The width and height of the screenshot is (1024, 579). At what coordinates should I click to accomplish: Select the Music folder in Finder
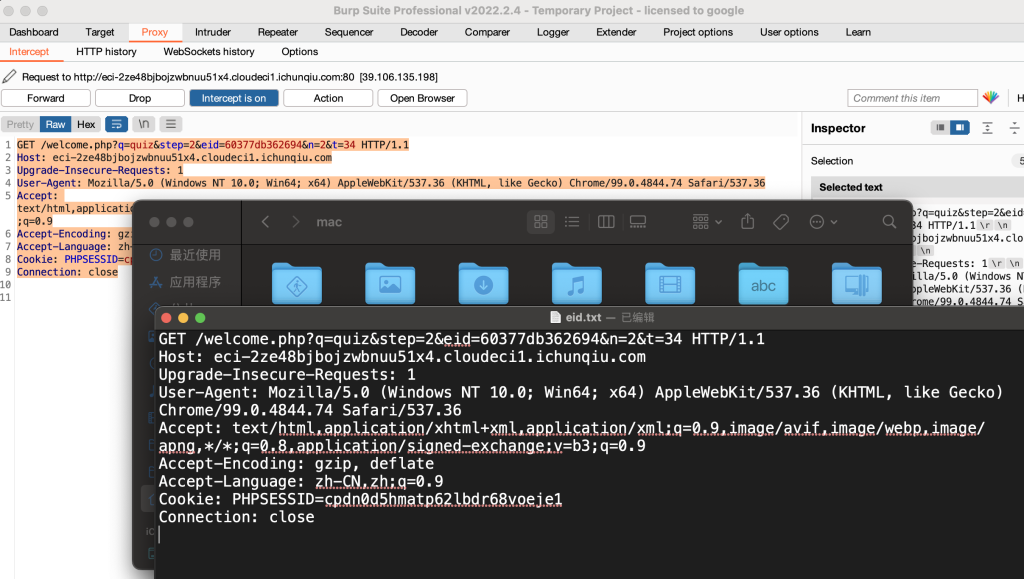(x=577, y=284)
